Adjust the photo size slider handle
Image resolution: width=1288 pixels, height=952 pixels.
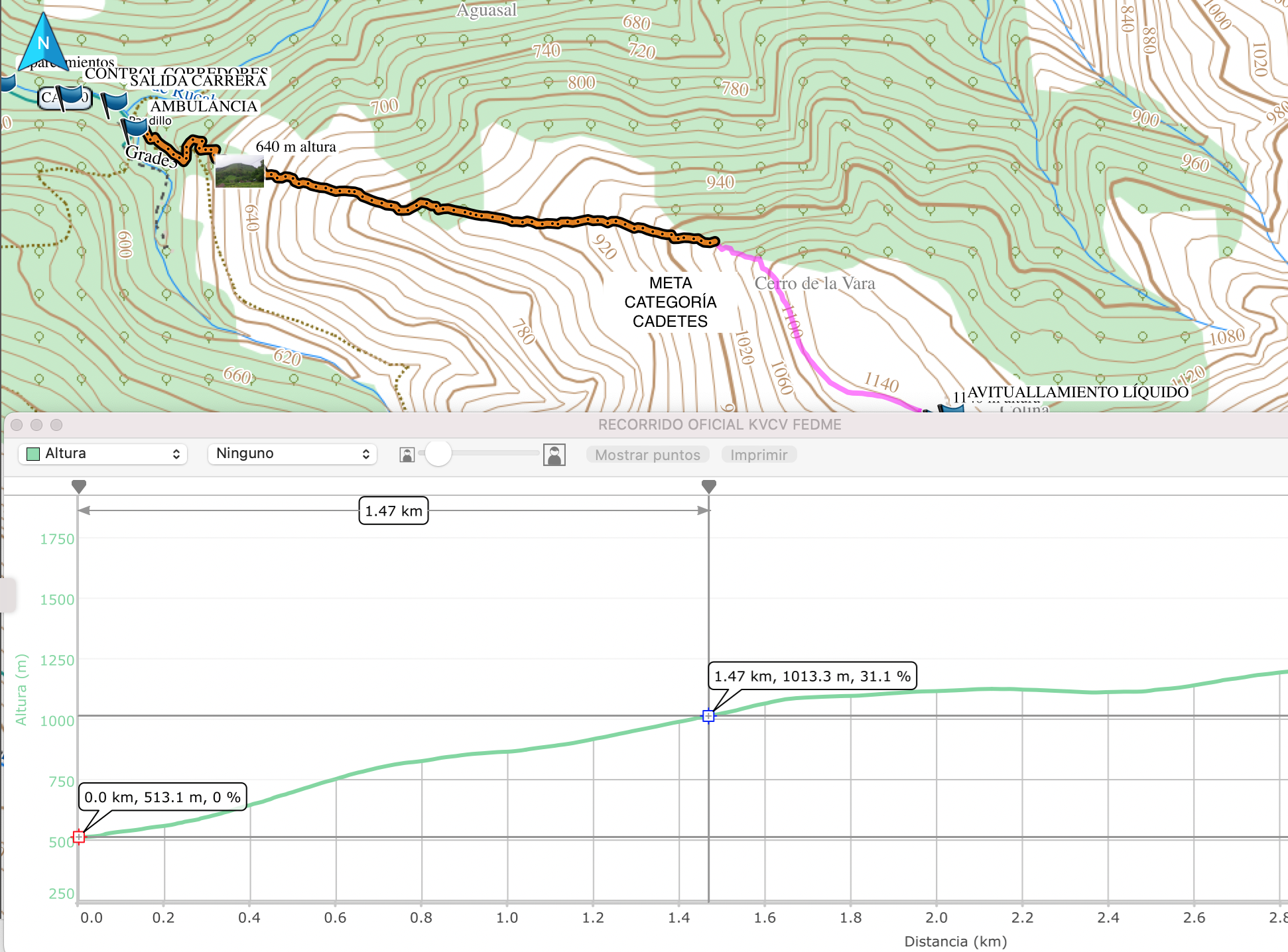pyautogui.click(x=438, y=454)
